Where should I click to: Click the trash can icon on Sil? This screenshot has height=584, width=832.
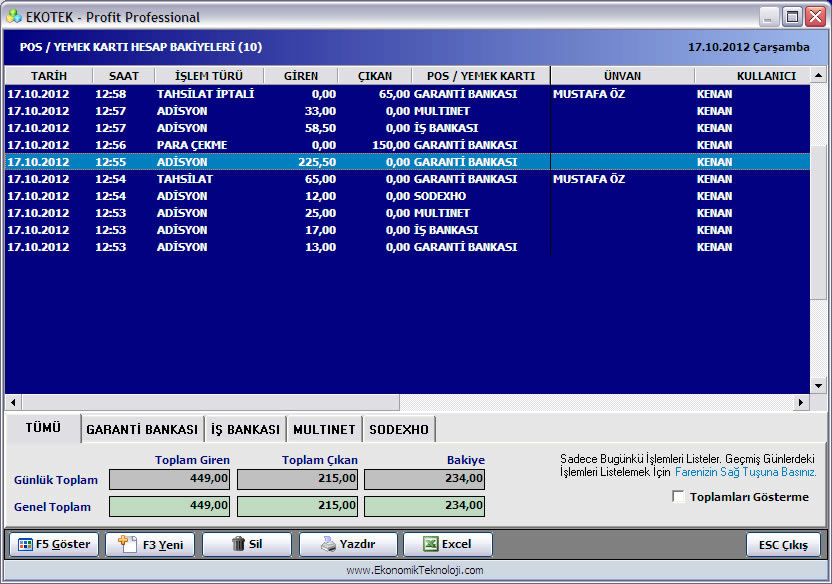click(238, 544)
